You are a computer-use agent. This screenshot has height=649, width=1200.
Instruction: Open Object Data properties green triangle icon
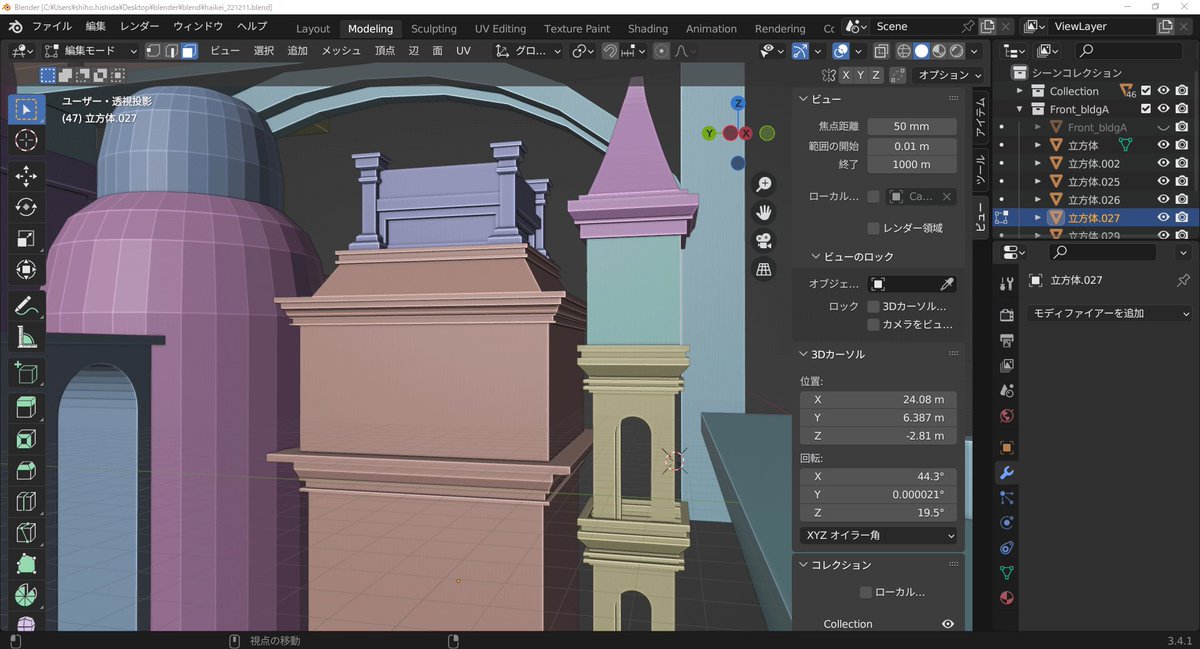click(1007, 573)
